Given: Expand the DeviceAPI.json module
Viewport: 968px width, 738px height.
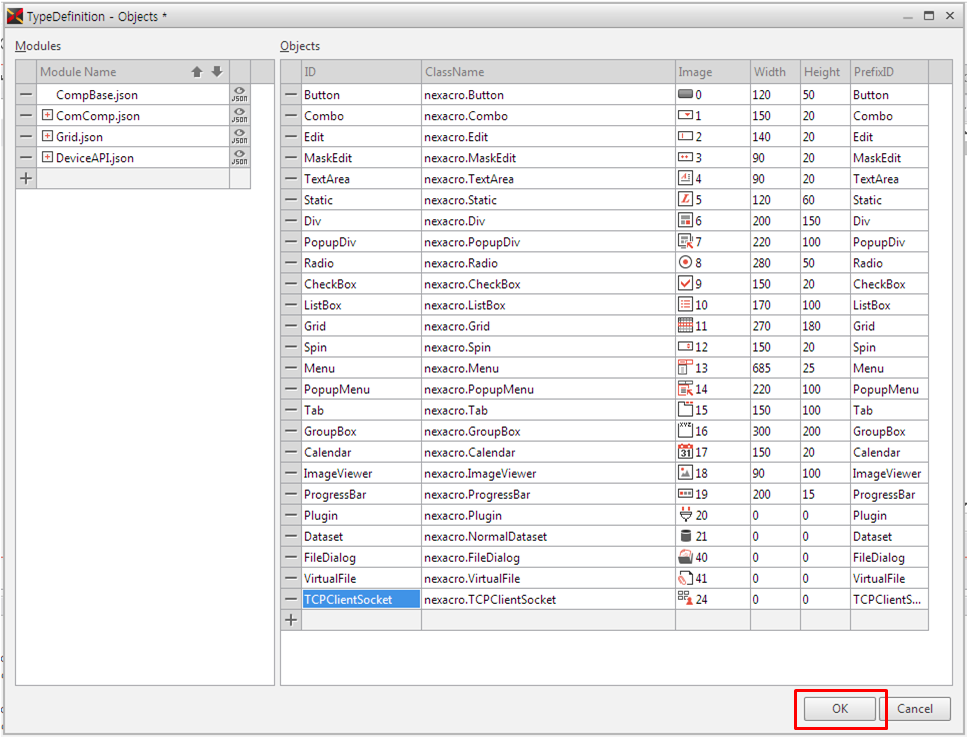Looking at the screenshot, I should [x=47, y=158].
